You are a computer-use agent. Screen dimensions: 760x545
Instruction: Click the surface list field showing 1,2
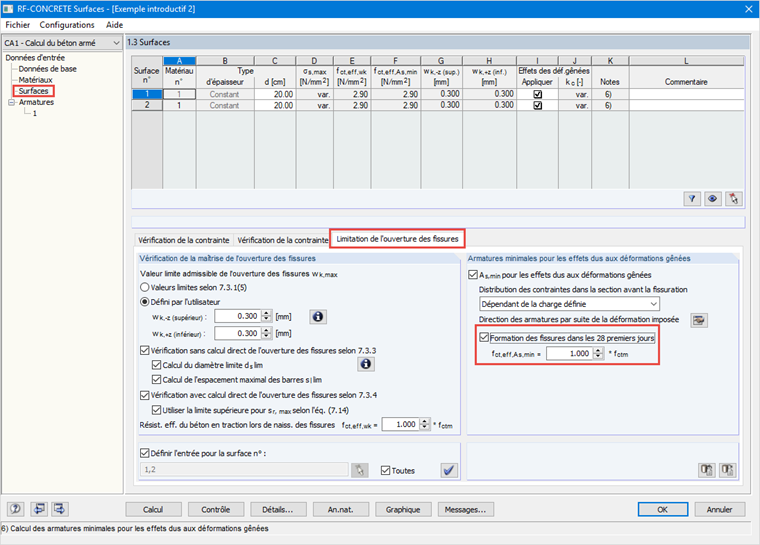pyautogui.click(x=244, y=470)
